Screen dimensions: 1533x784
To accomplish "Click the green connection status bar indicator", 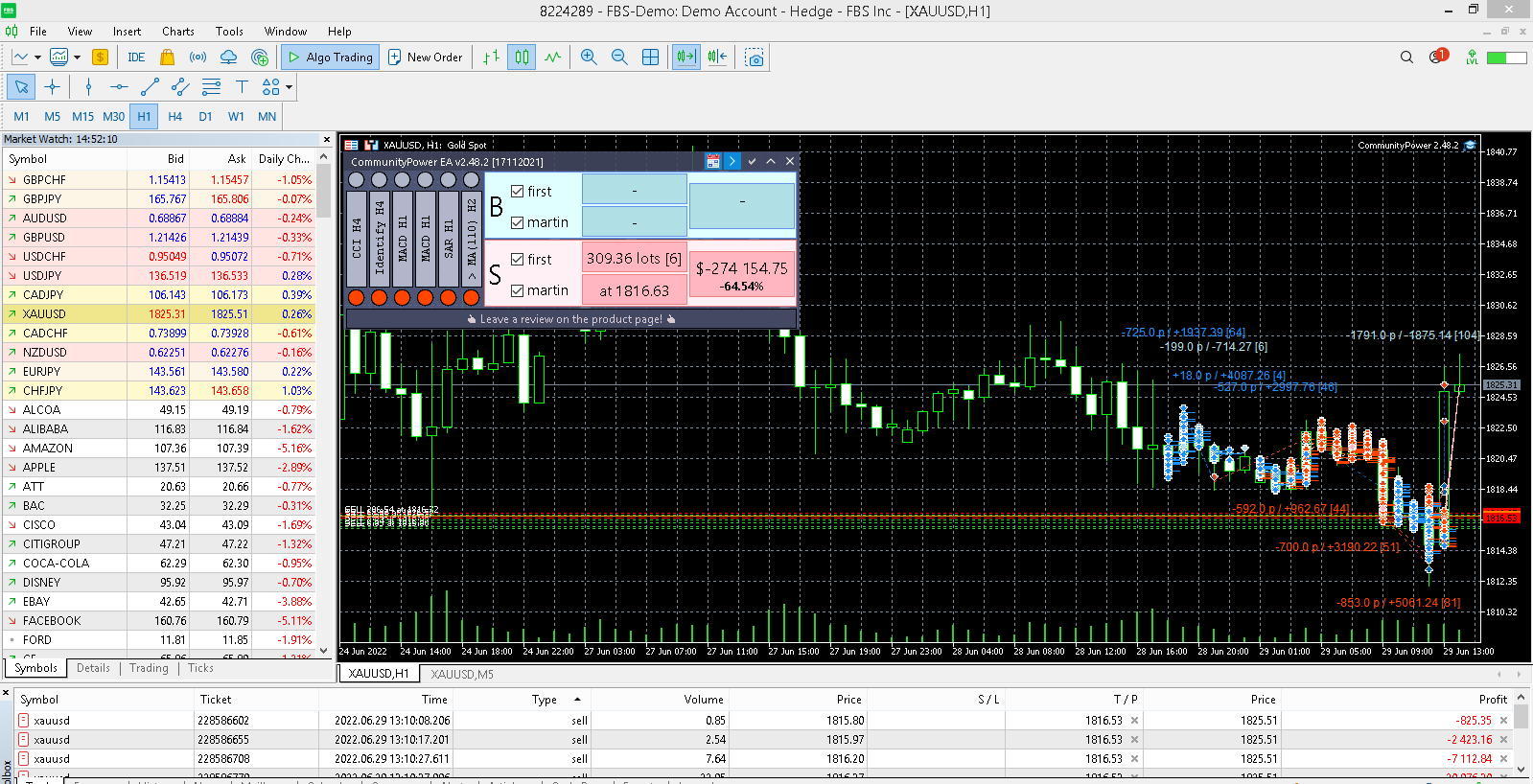I will [x=1506, y=58].
